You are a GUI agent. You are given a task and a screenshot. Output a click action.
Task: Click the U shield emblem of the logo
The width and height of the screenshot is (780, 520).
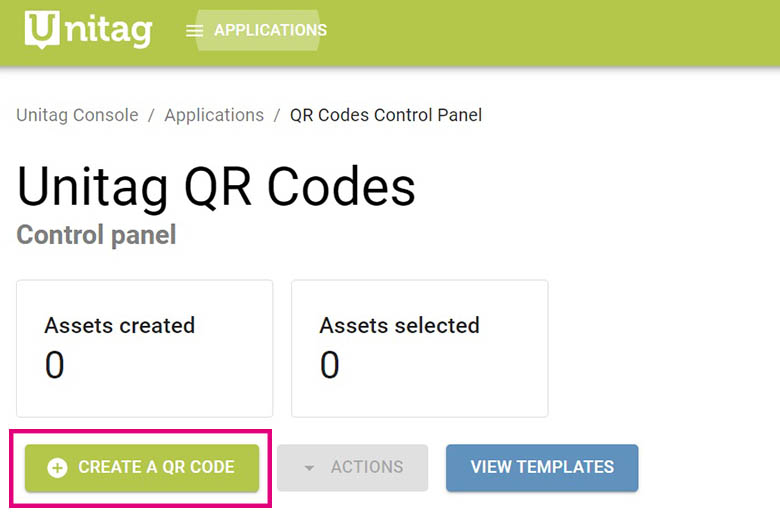(x=39, y=30)
